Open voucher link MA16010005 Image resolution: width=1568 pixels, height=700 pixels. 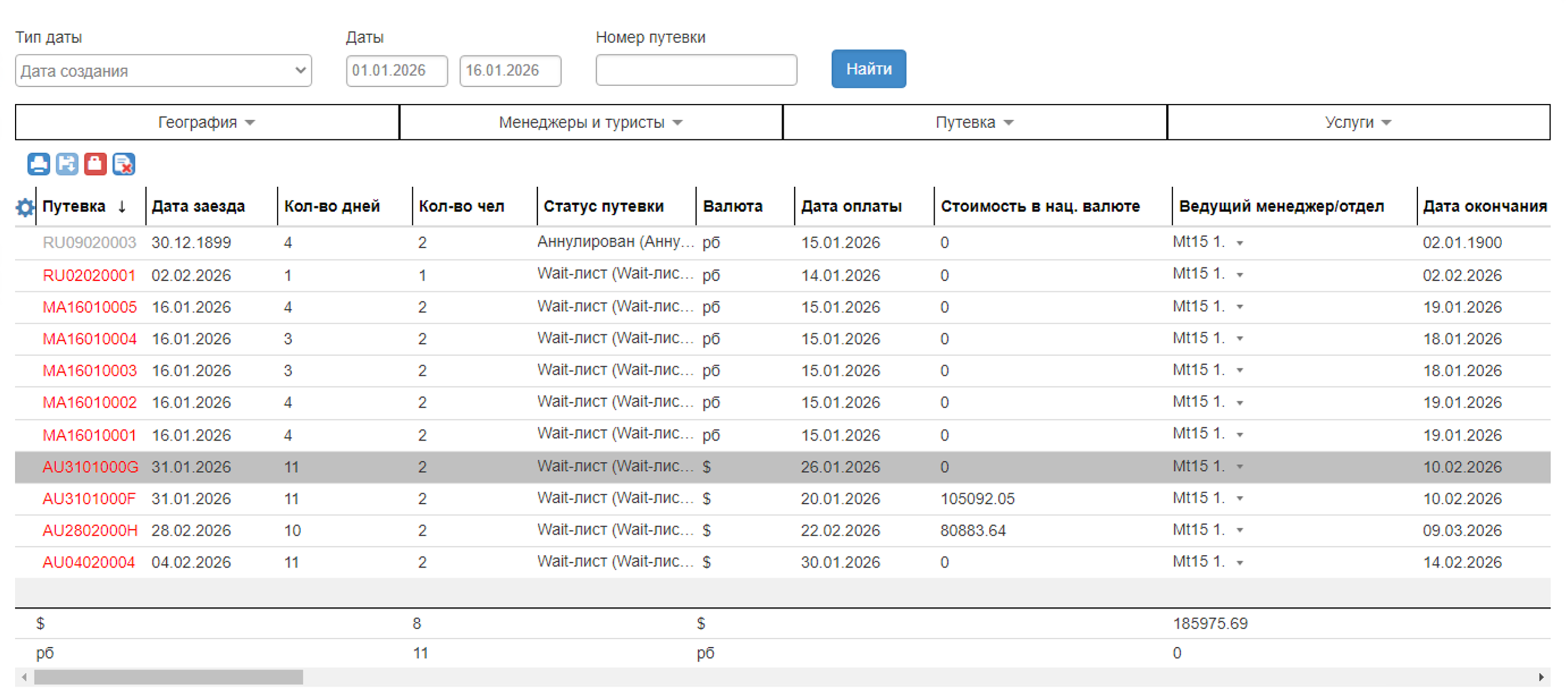pyautogui.click(x=90, y=307)
